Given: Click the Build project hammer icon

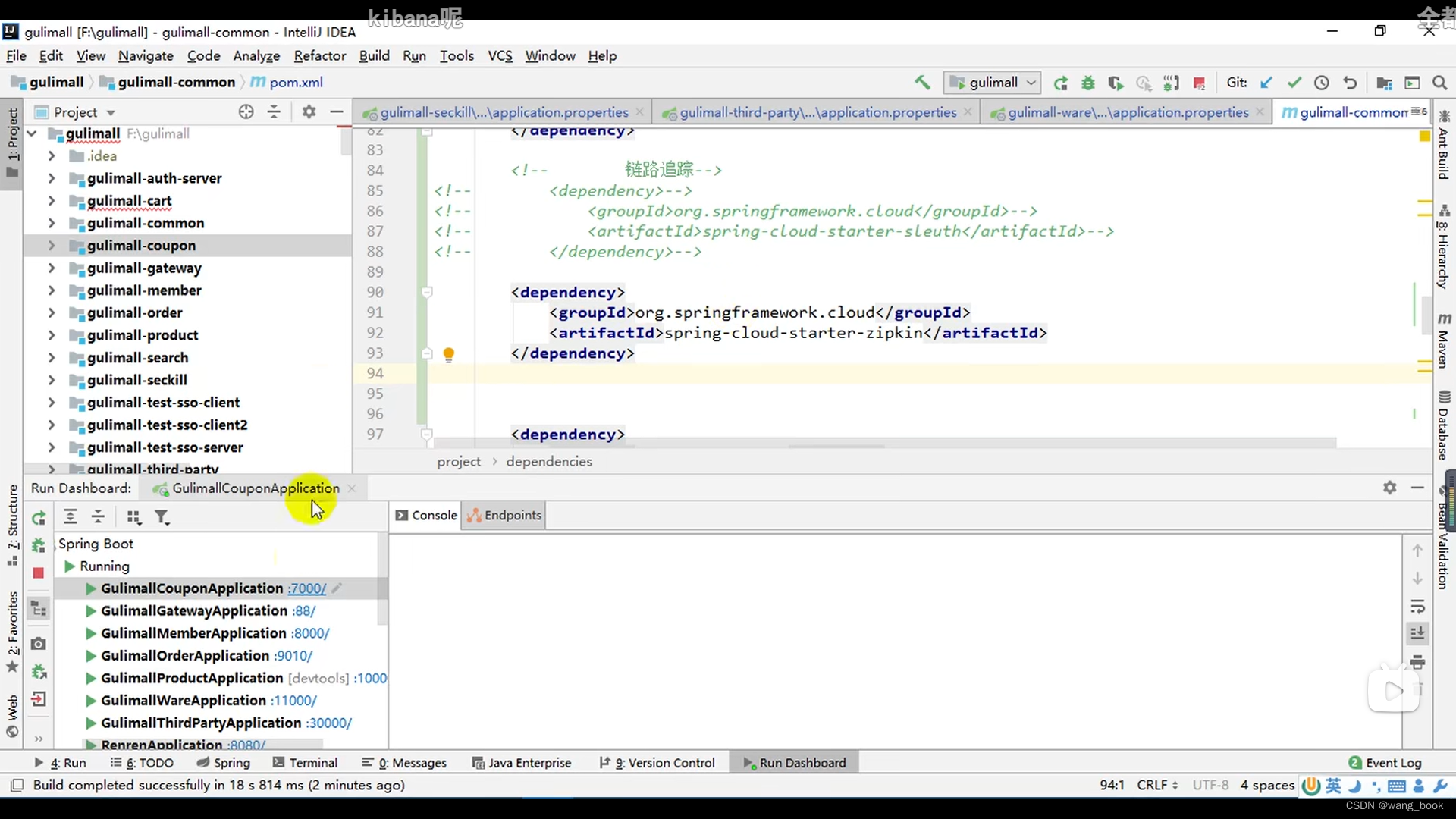Looking at the screenshot, I should tap(922, 83).
